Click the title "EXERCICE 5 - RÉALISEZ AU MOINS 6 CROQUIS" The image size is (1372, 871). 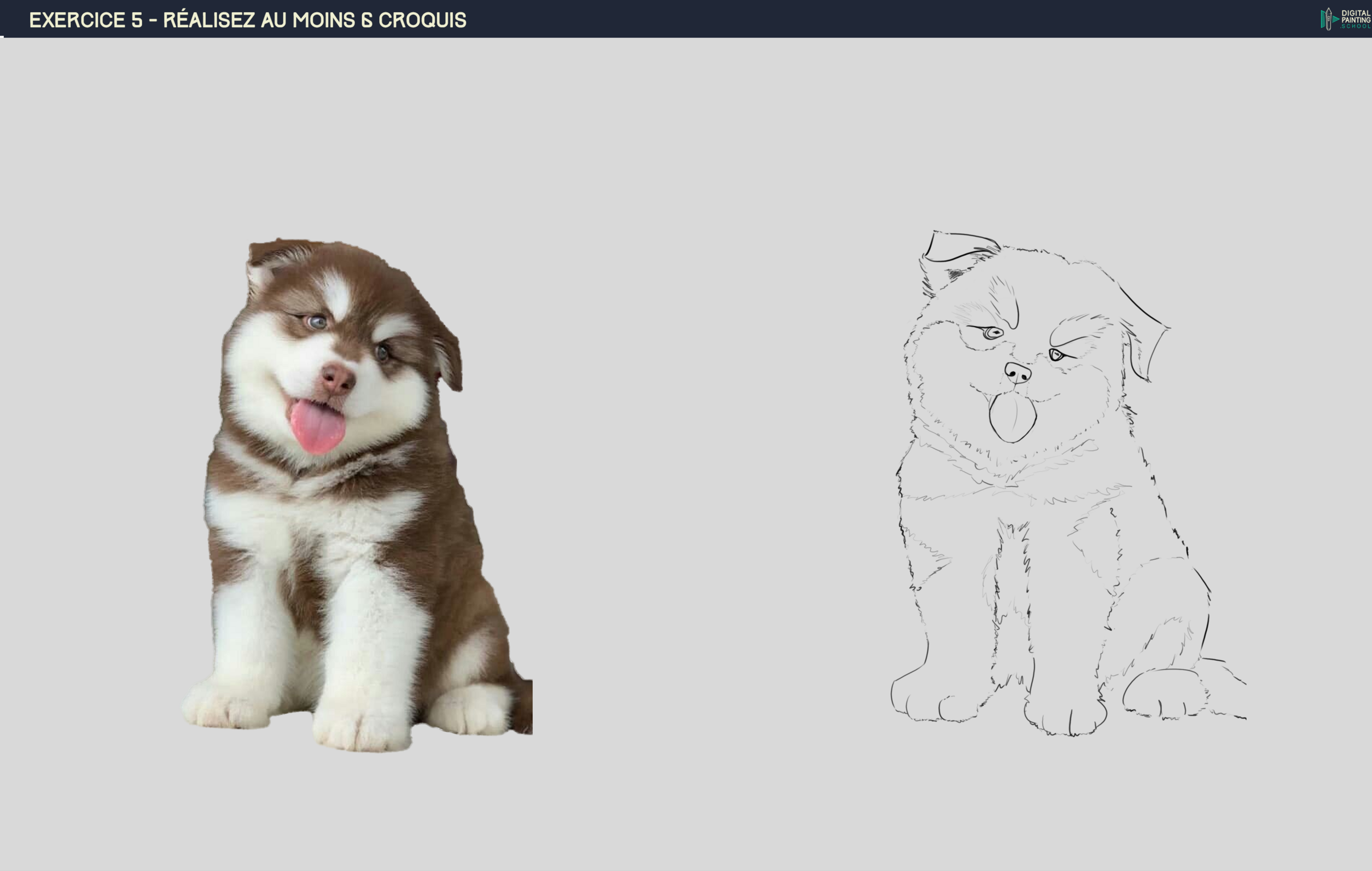point(249,19)
